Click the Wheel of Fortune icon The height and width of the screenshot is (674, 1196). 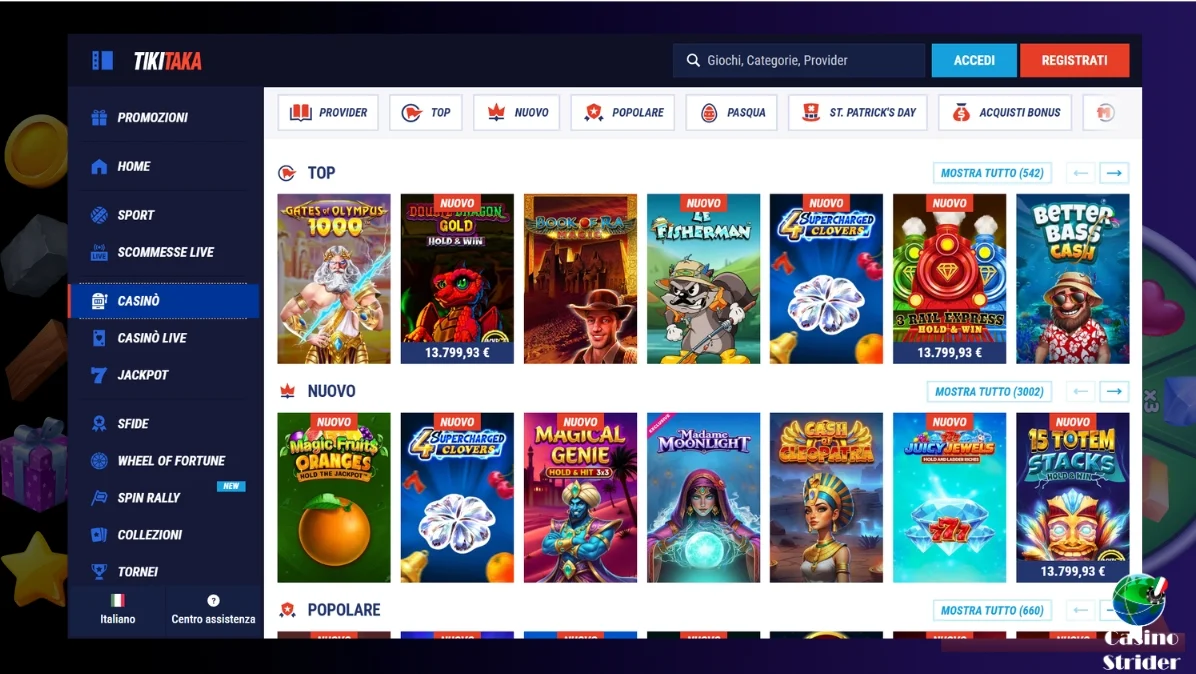pyautogui.click(x=98, y=460)
